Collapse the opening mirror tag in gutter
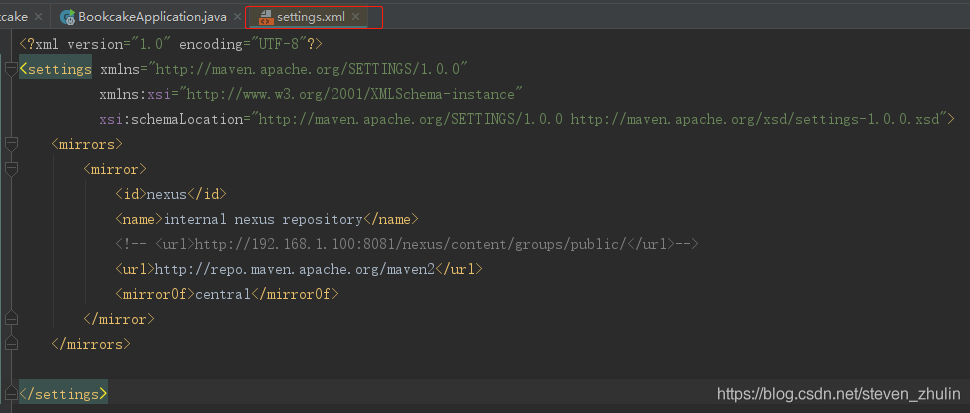The height and width of the screenshot is (413, 970). click(11, 169)
